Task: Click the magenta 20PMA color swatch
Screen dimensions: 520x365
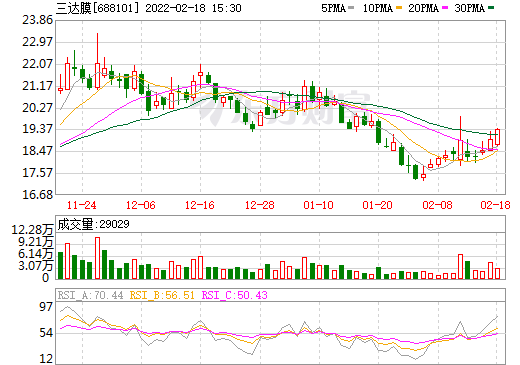Action: pyautogui.click(x=445, y=7)
